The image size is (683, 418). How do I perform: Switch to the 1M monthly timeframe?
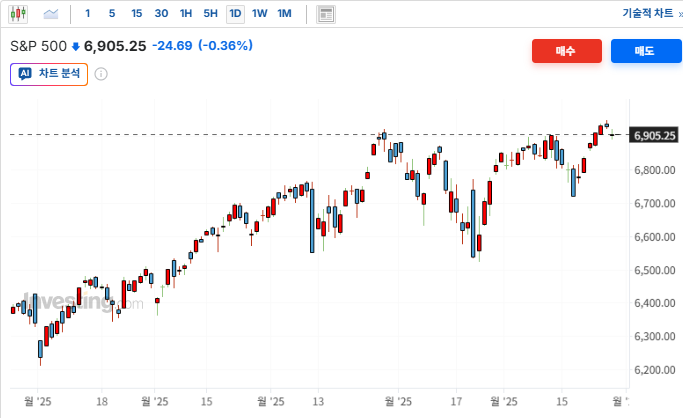pyautogui.click(x=284, y=13)
